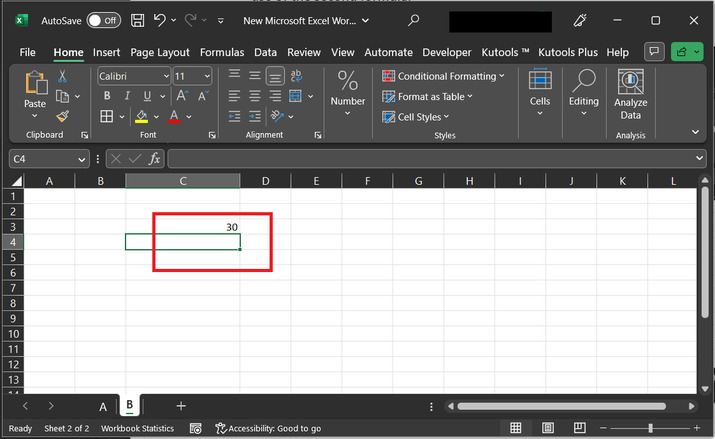Switch to sheet tab A
The height and width of the screenshot is (439, 715).
102,406
